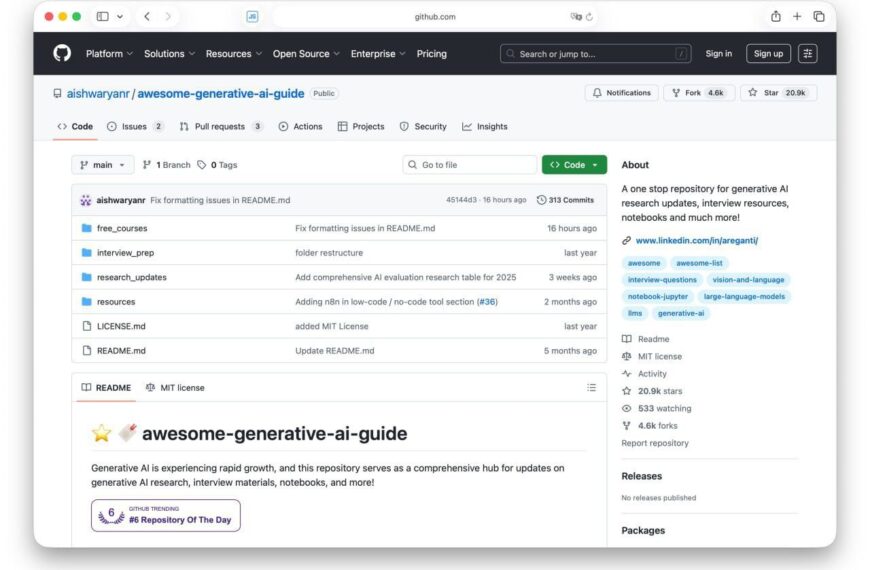
Task: Expand the main branch dropdown
Action: coord(103,165)
